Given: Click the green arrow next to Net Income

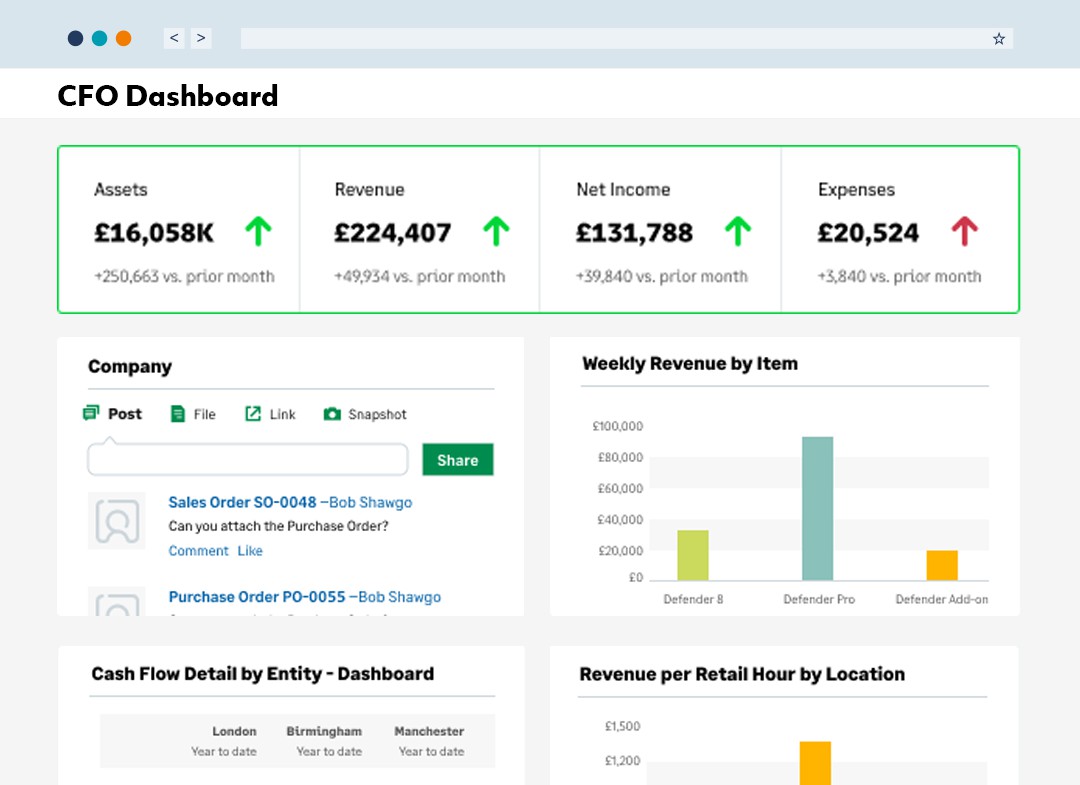Looking at the screenshot, I should pyautogui.click(x=737, y=231).
